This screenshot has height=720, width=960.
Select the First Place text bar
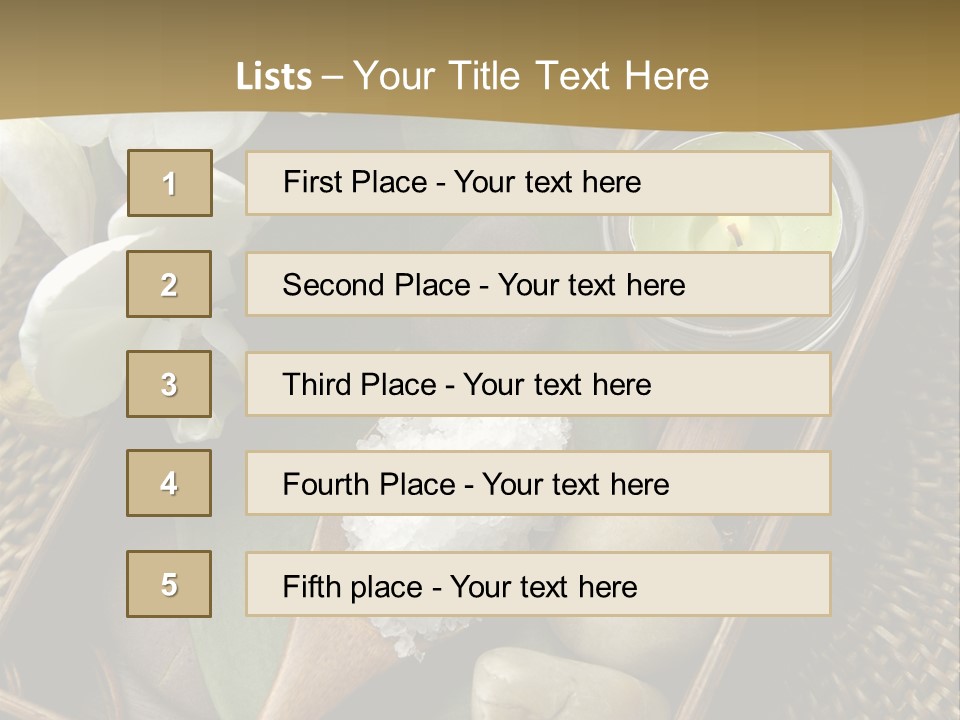(x=538, y=183)
